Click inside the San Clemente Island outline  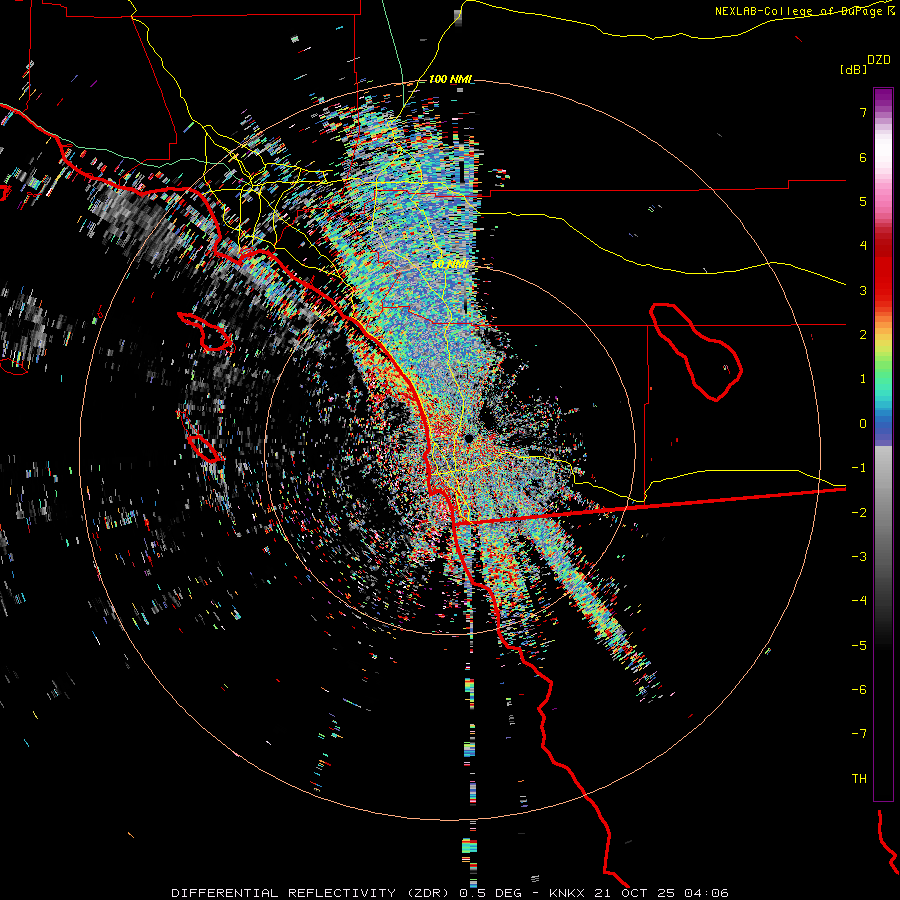(205, 449)
